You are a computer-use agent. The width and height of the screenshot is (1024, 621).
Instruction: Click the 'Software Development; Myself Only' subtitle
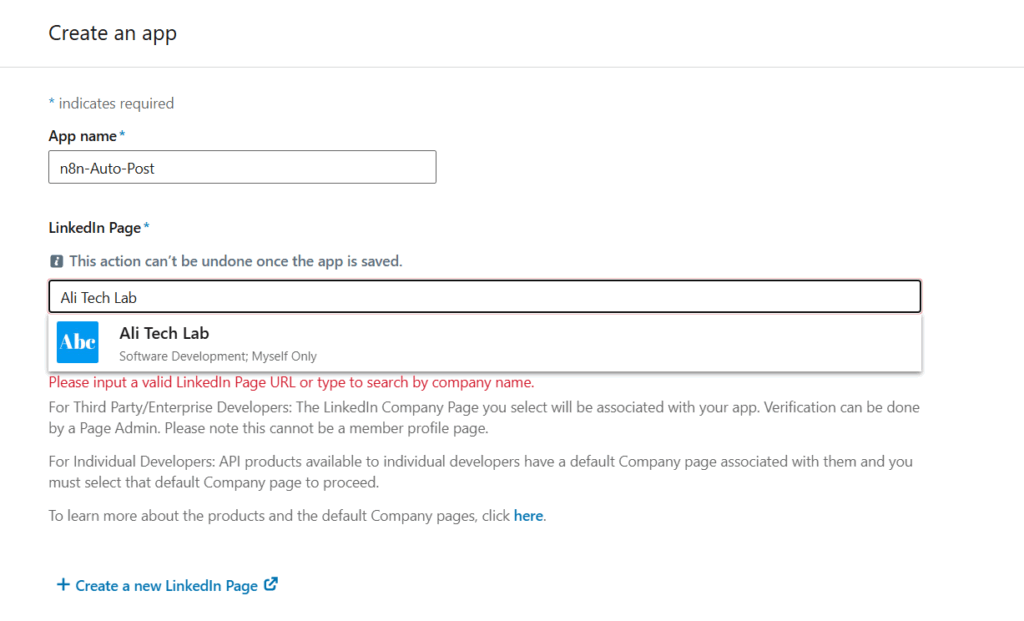[x=217, y=356]
